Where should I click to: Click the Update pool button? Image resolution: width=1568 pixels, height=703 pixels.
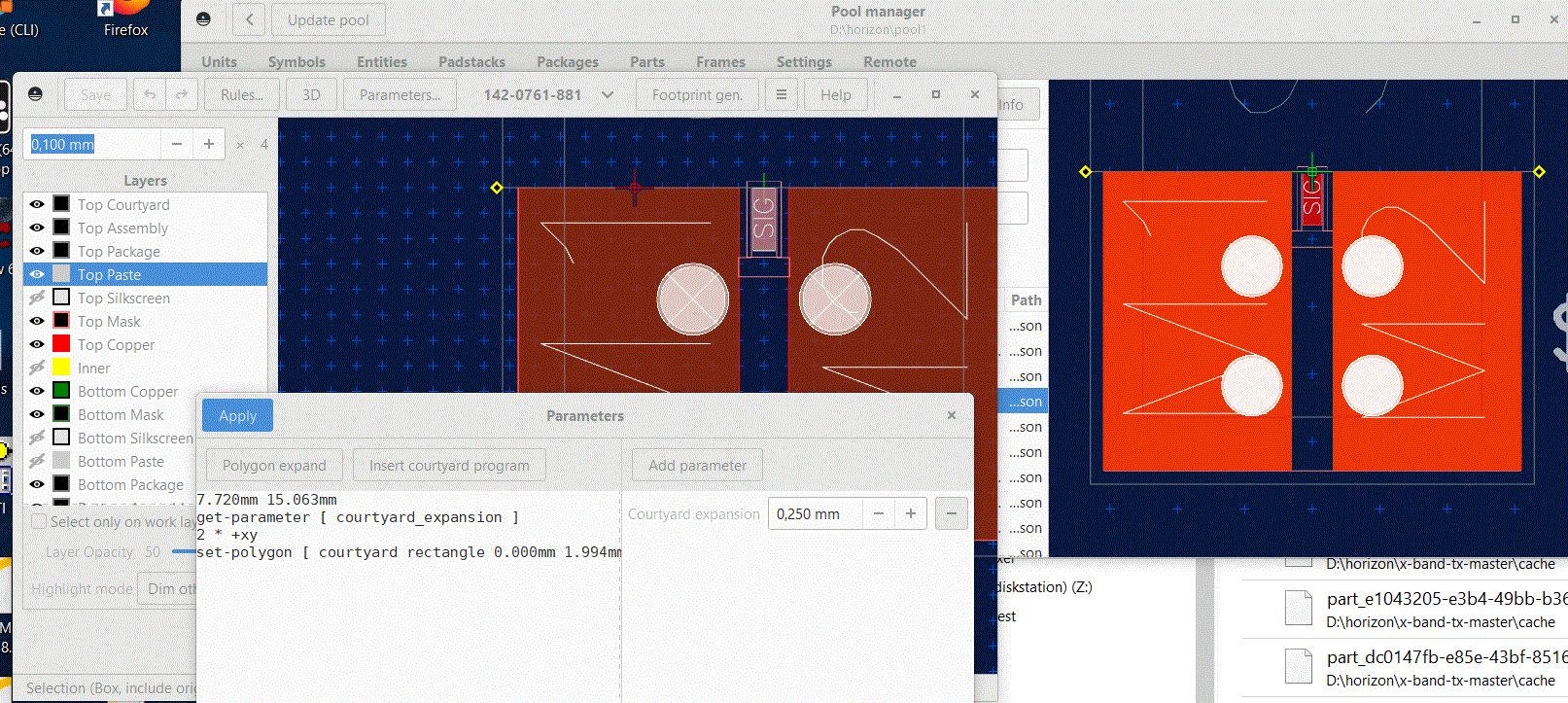pyautogui.click(x=329, y=19)
